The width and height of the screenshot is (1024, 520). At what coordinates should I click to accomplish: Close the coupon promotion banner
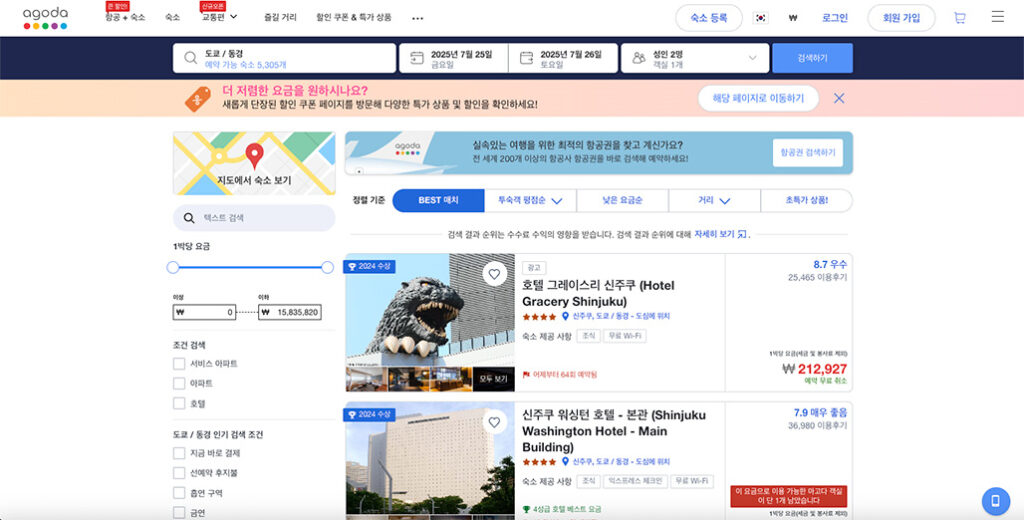[x=839, y=98]
